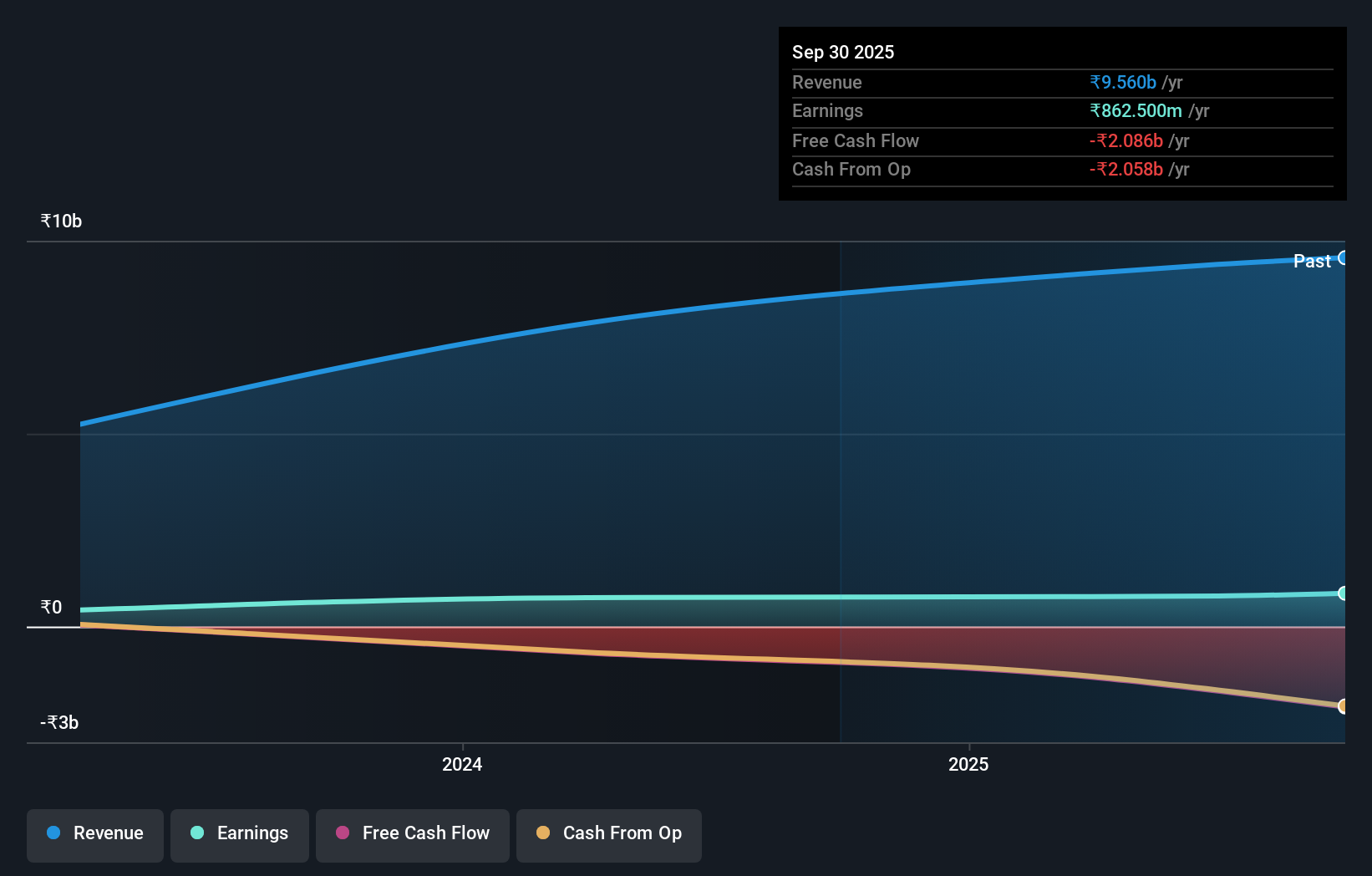Toggle the Earnings series visibility
This screenshot has width=1372, height=876.
239,834
